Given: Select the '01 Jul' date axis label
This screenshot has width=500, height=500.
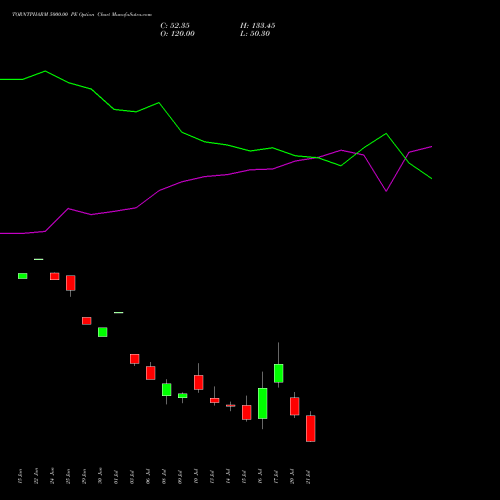Looking at the screenshot, I should click(x=116, y=477).
